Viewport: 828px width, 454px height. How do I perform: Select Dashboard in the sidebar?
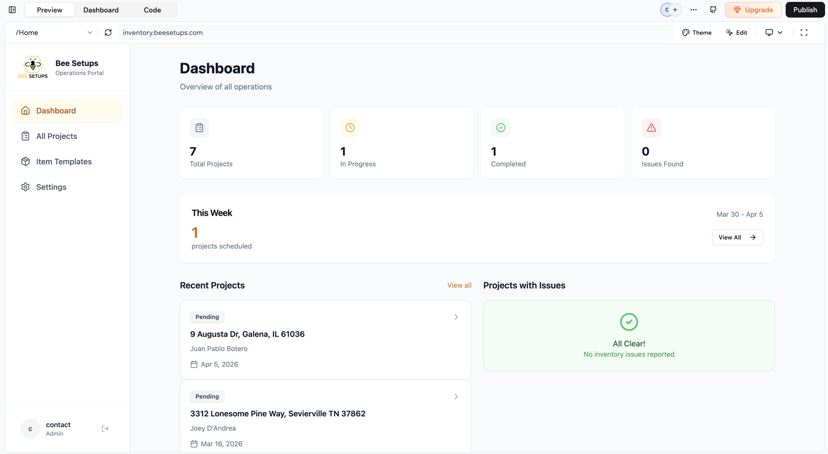pos(67,111)
